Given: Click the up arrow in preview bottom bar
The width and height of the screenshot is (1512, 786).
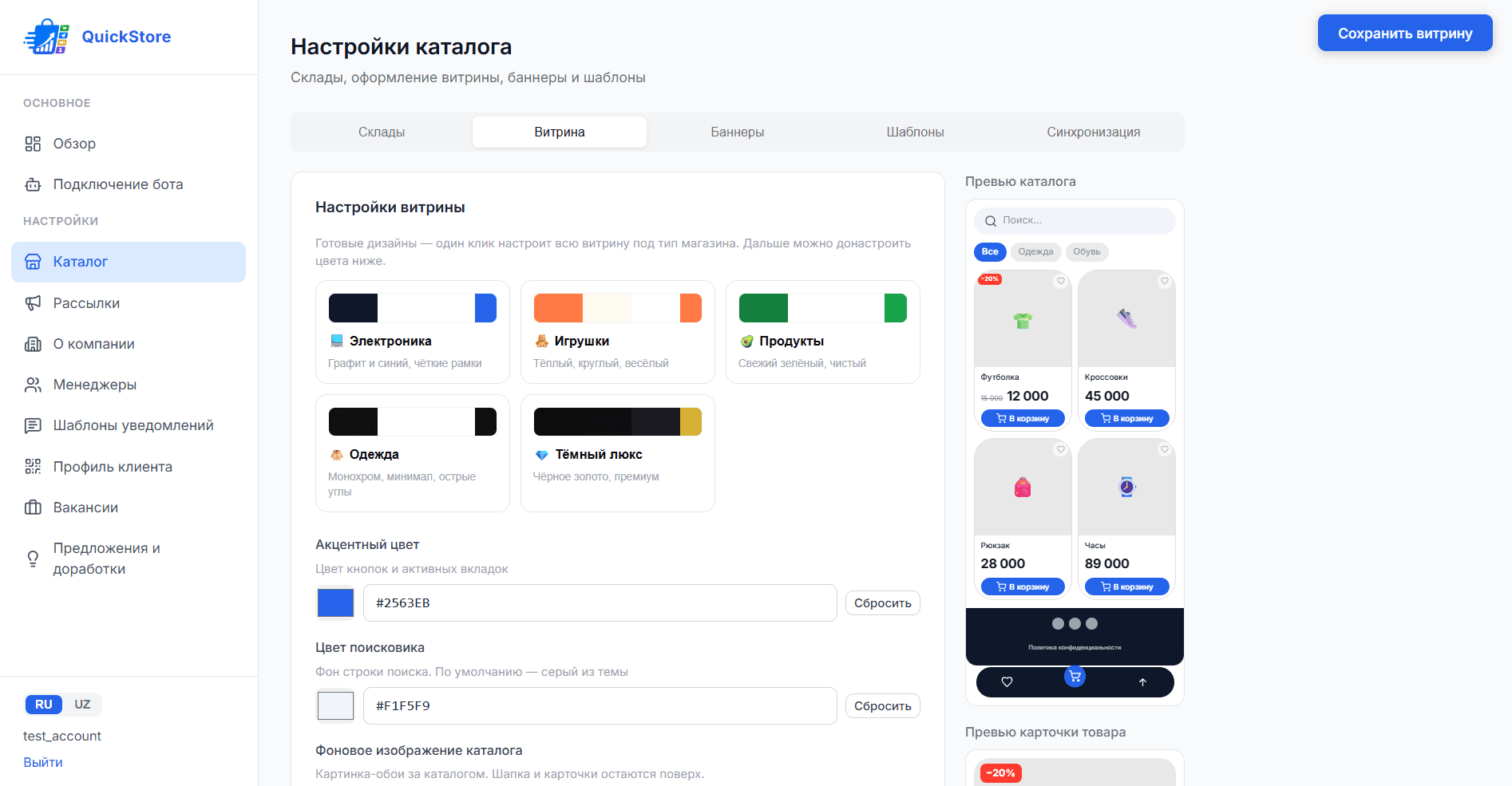Looking at the screenshot, I should coord(1142,682).
